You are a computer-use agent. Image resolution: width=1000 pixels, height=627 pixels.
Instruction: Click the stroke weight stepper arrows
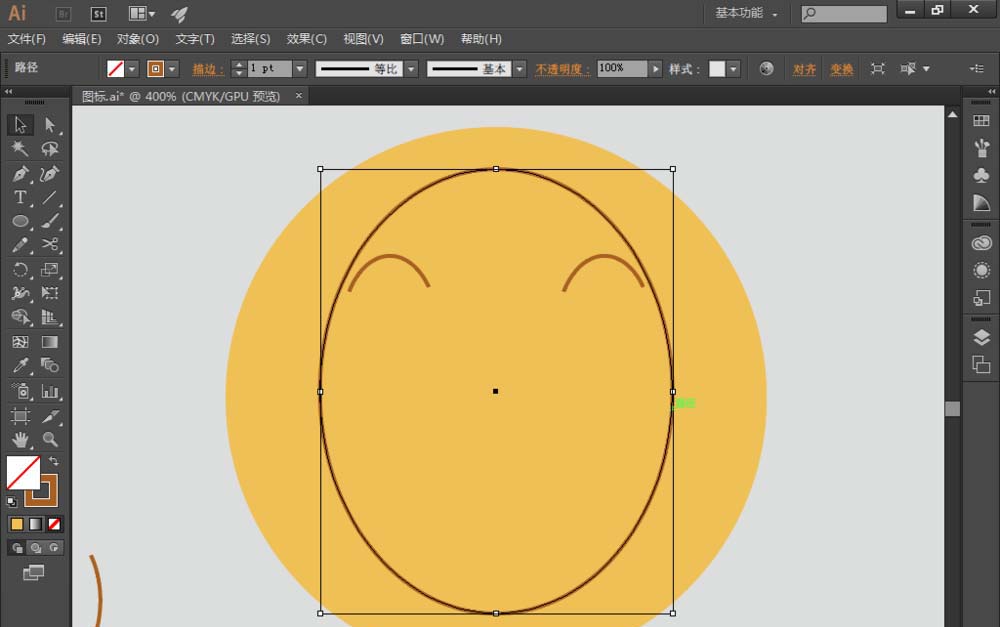[x=239, y=69]
